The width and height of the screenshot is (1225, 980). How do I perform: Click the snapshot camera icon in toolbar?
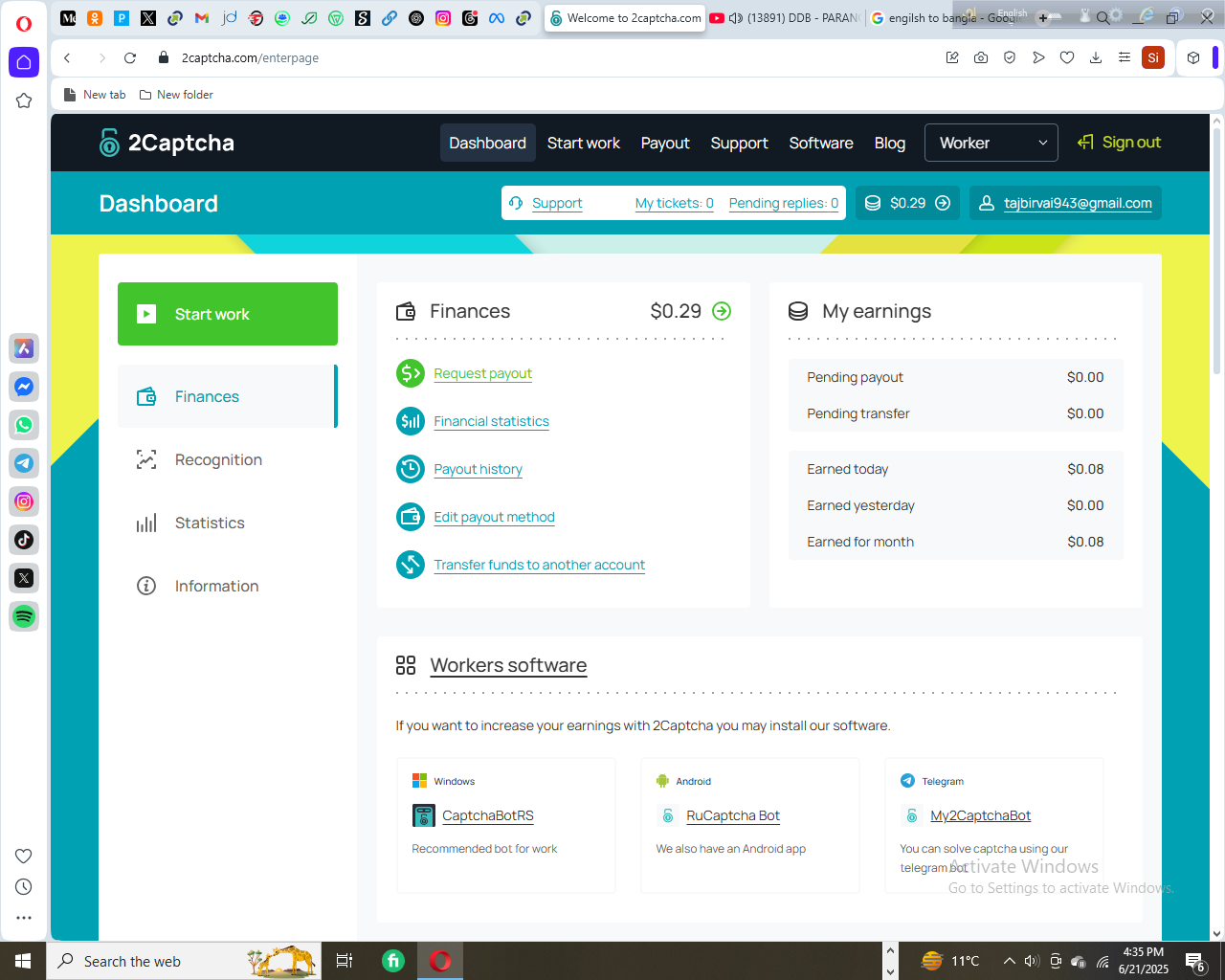[981, 57]
